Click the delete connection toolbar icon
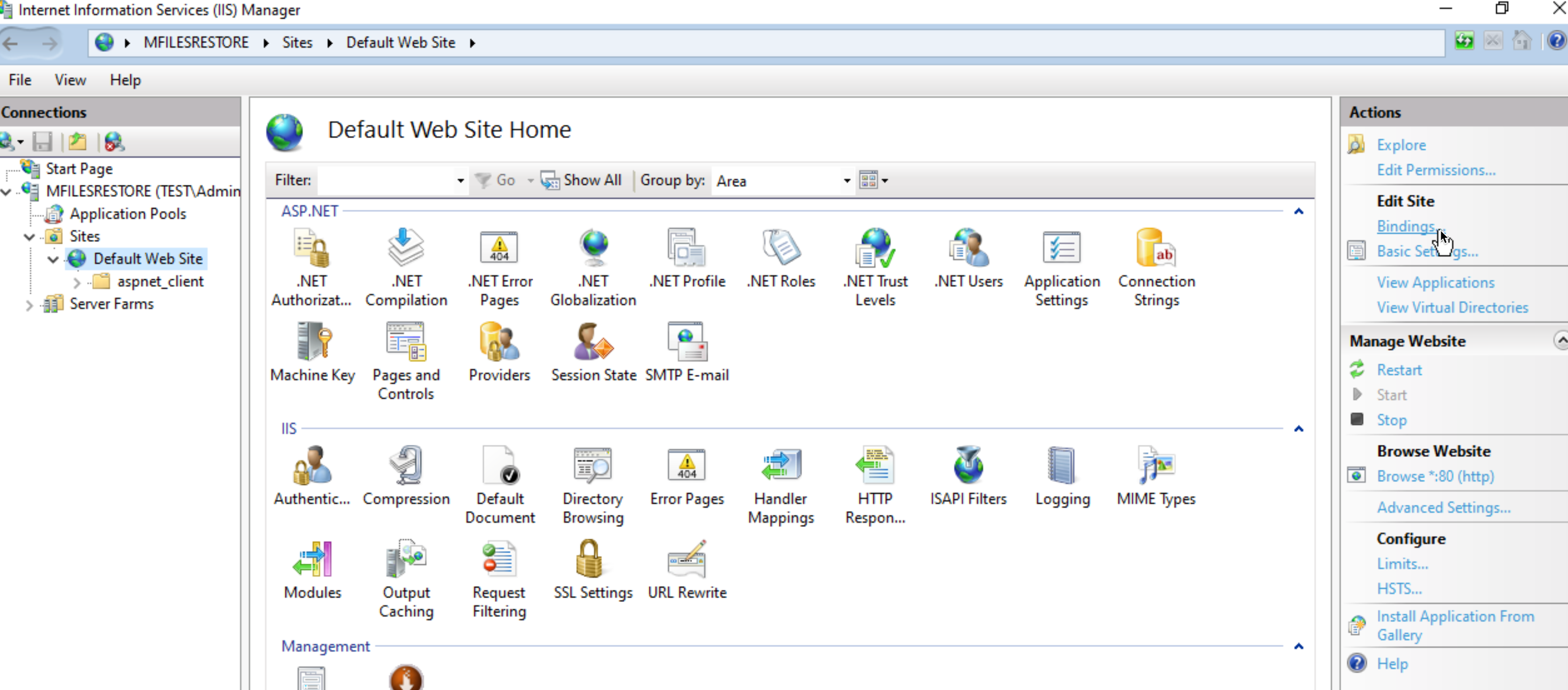 point(114,142)
